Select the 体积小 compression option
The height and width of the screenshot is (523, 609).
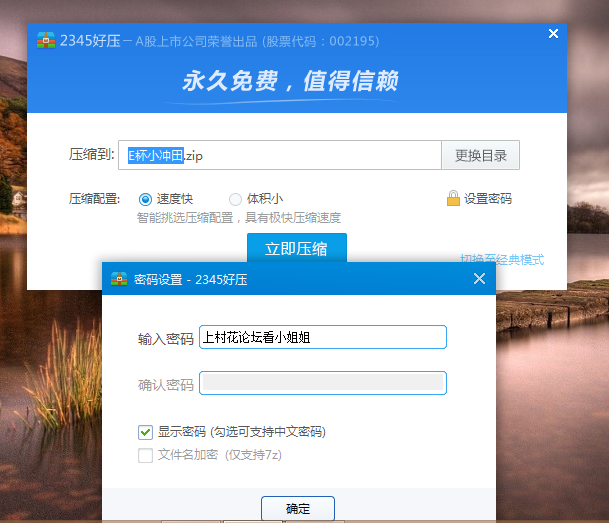(x=236, y=199)
